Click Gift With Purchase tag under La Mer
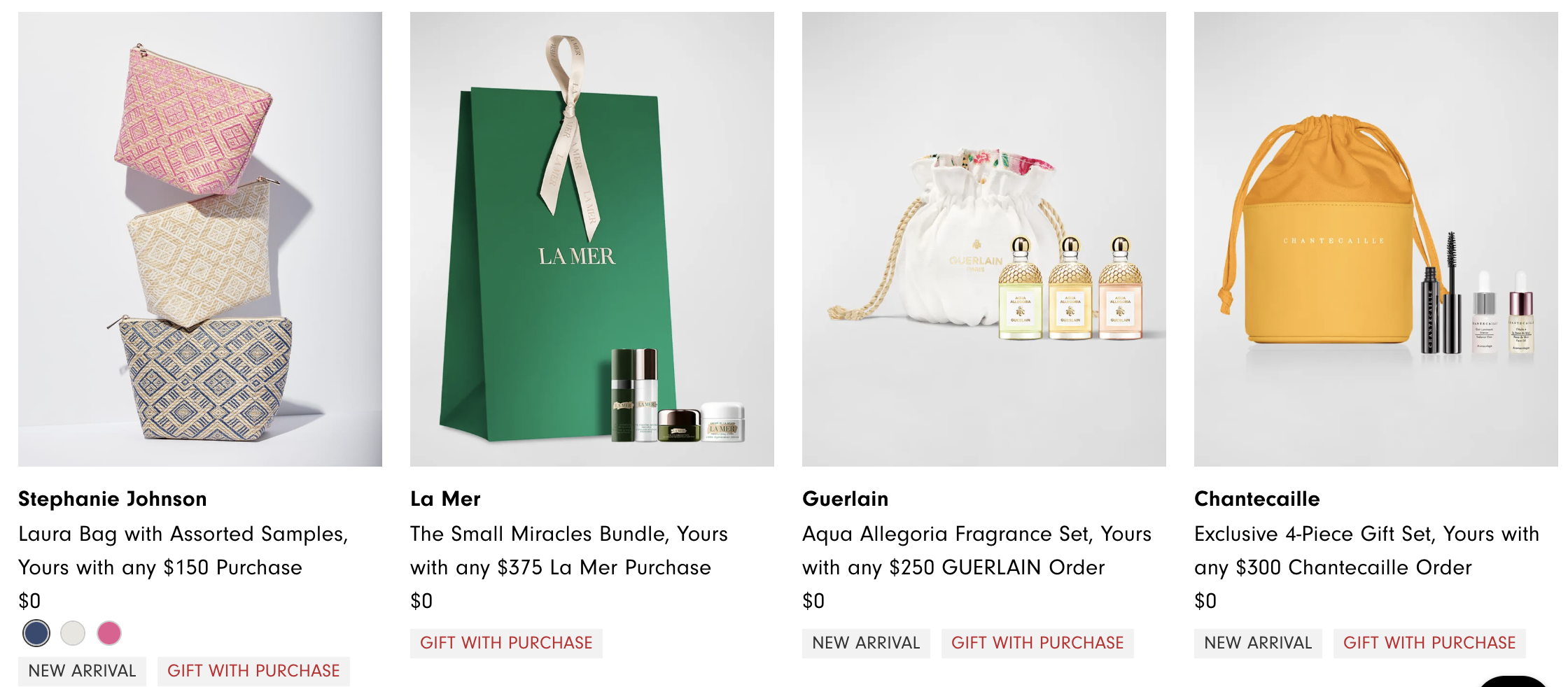The width and height of the screenshot is (1568, 687). 506,643
